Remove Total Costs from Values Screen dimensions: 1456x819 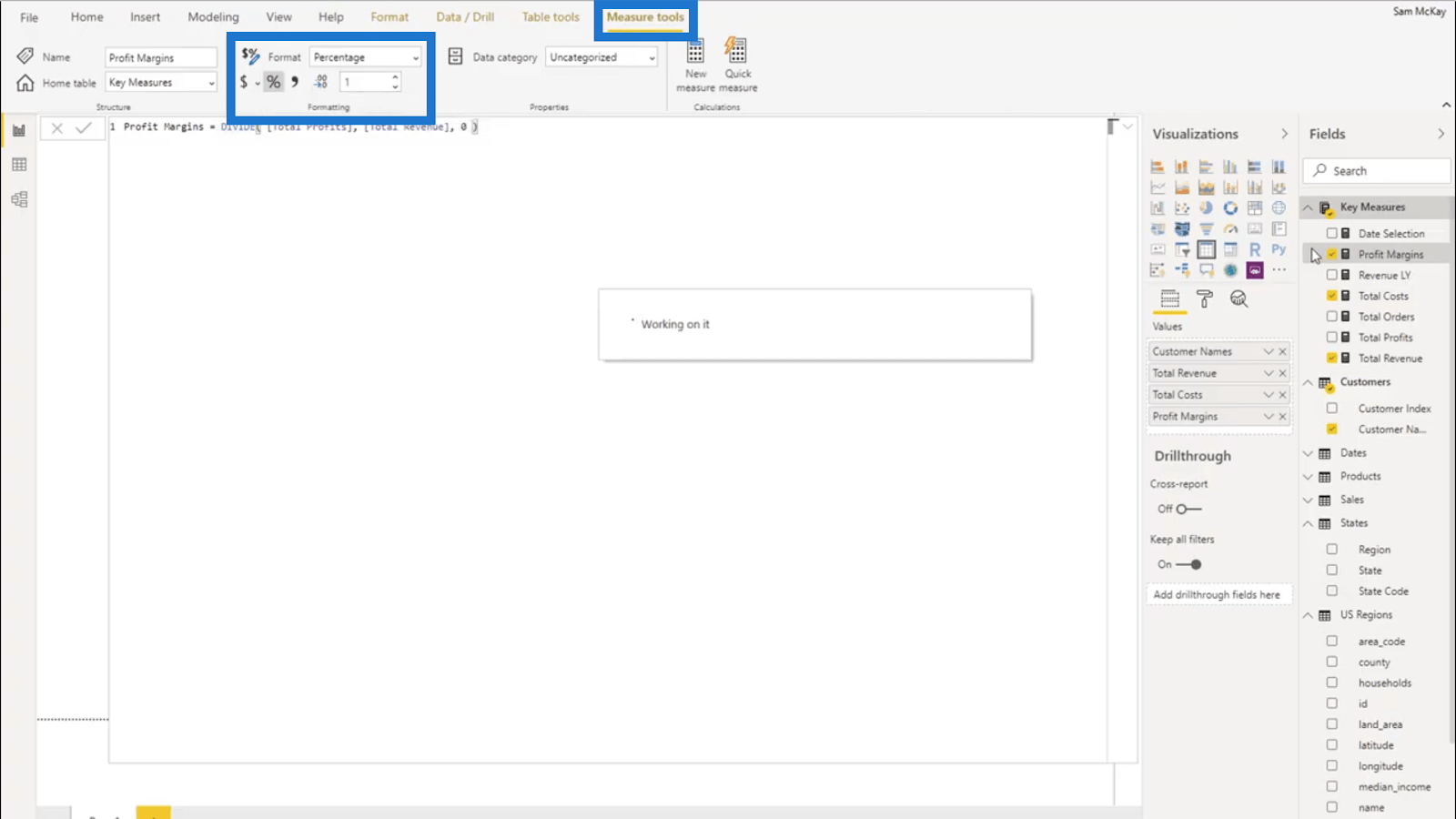point(1283,395)
